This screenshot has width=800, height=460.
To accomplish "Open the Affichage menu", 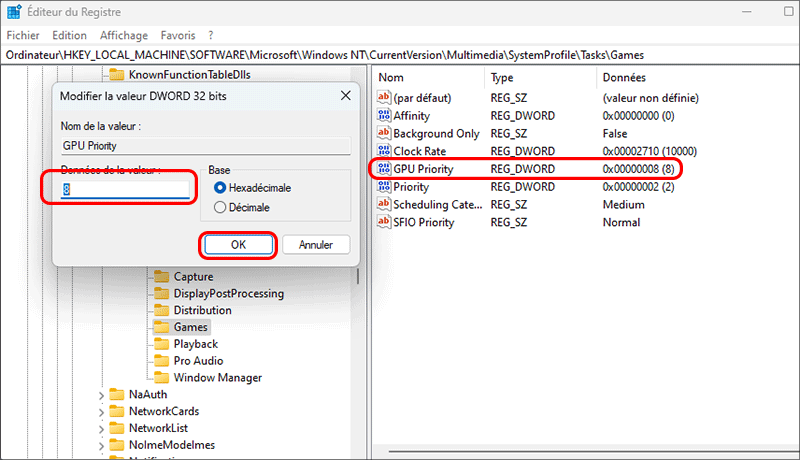I will (124, 35).
